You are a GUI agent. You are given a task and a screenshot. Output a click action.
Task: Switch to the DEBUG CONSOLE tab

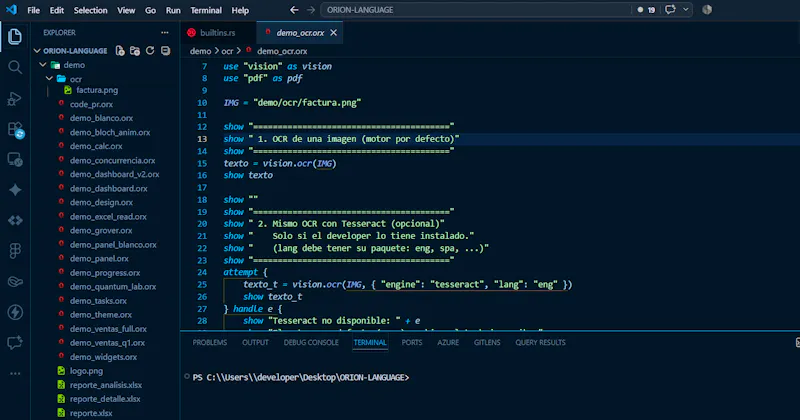(x=311, y=342)
